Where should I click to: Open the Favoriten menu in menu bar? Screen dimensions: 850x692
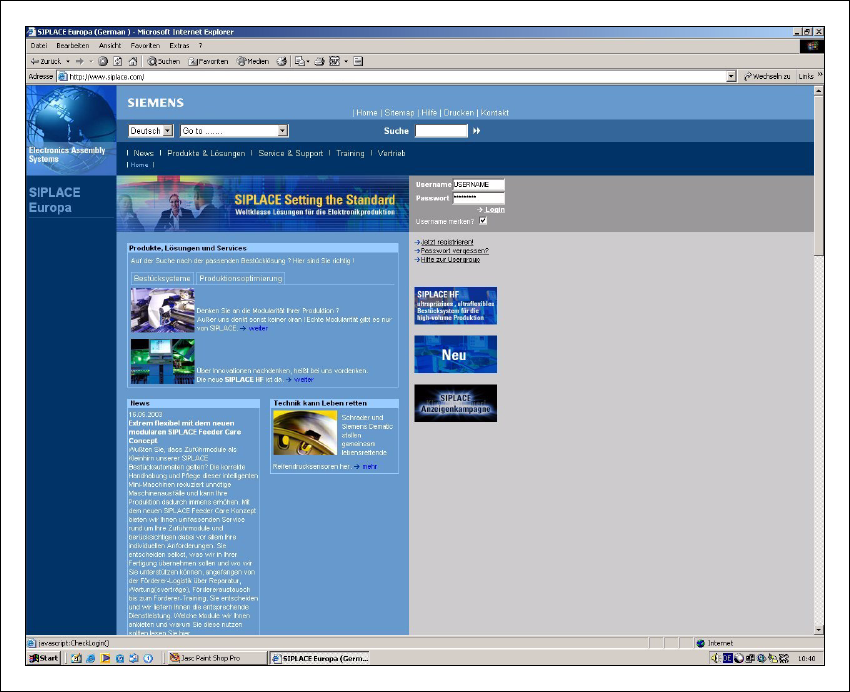[x=145, y=46]
